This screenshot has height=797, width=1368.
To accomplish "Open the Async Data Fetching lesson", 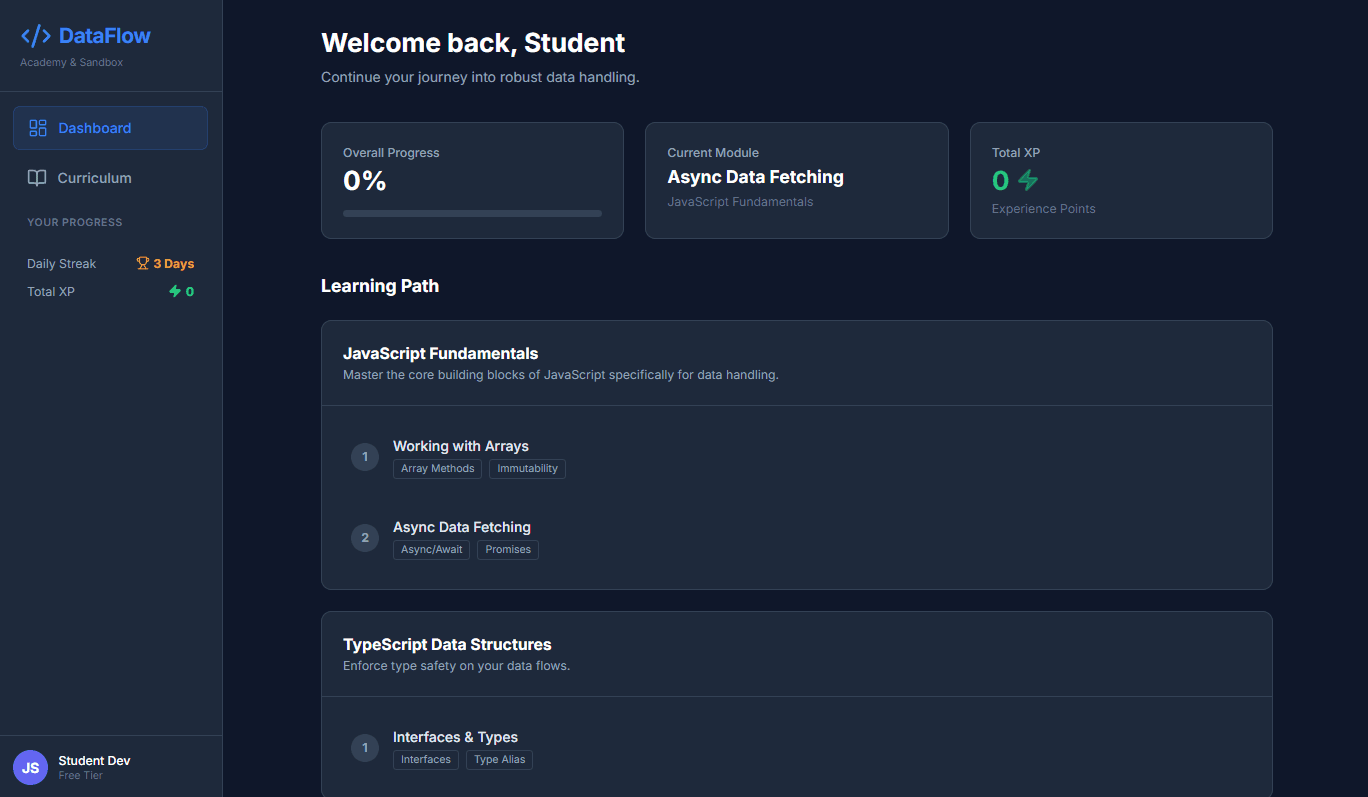I will [462, 527].
